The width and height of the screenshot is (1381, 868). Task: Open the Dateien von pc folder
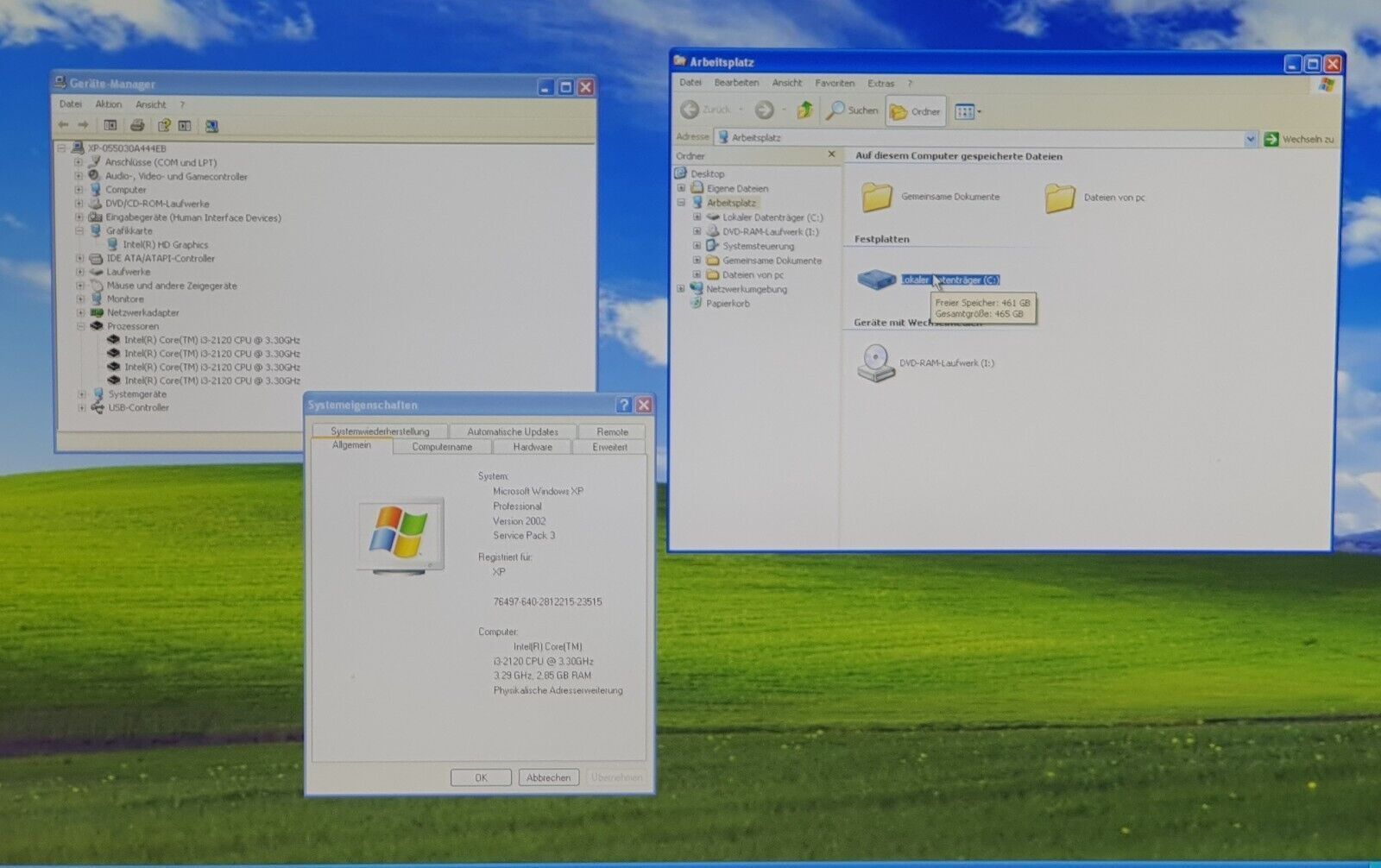point(1060,198)
